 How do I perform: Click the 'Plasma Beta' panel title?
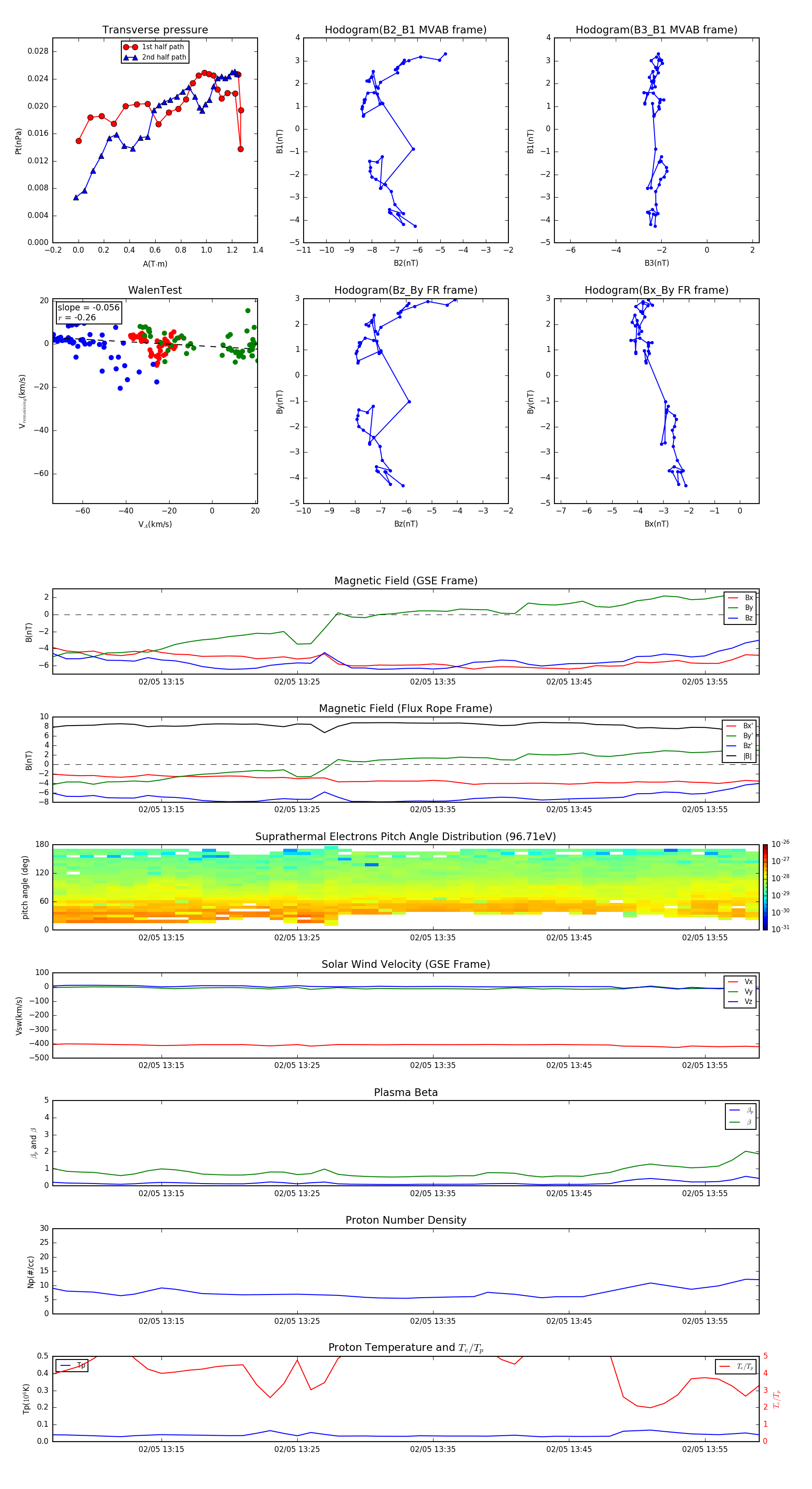406,1092
